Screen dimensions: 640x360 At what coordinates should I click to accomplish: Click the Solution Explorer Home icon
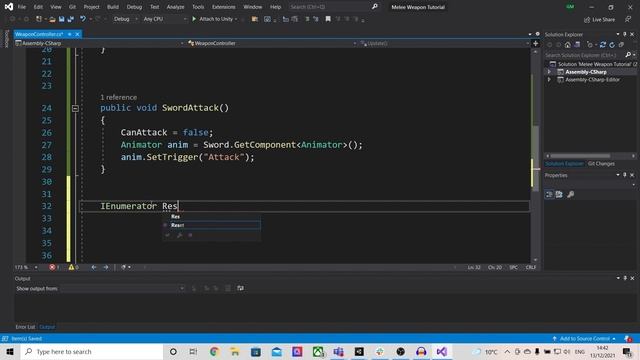(x=568, y=45)
